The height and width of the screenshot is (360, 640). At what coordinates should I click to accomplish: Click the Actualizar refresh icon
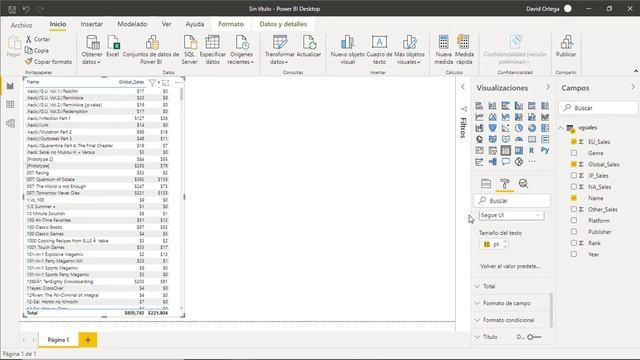tap(309, 46)
